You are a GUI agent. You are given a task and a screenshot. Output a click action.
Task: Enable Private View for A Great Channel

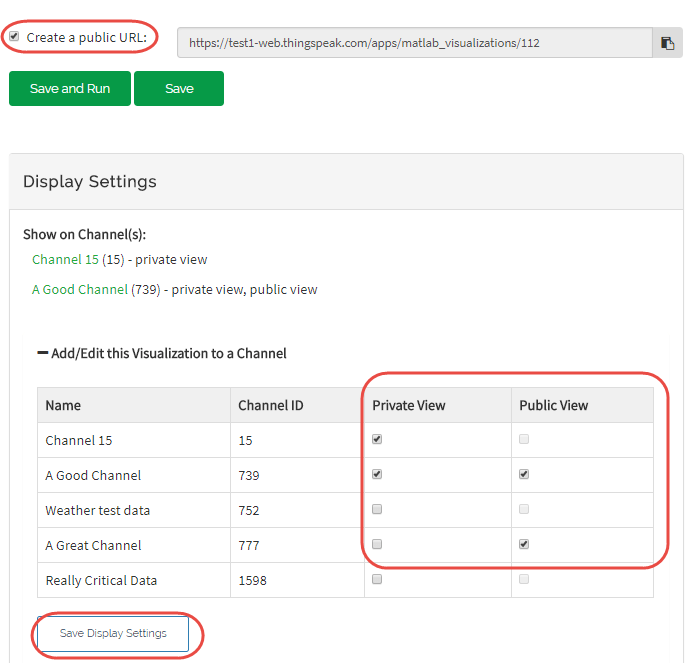pos(377,544)
